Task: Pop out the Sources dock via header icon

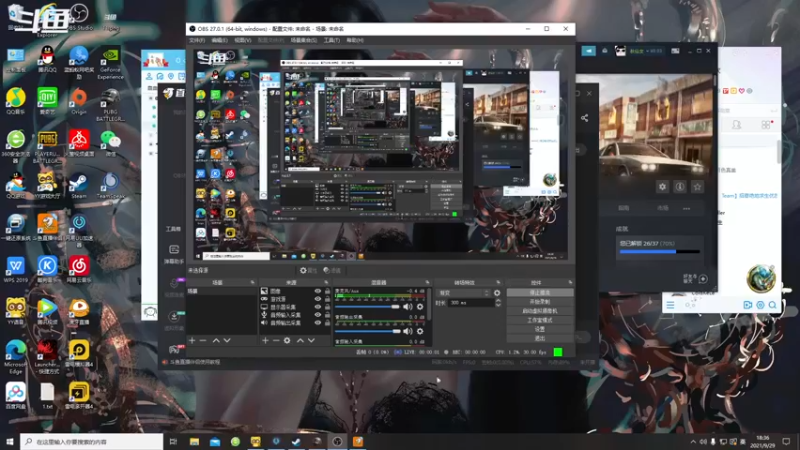Action: 326,282
